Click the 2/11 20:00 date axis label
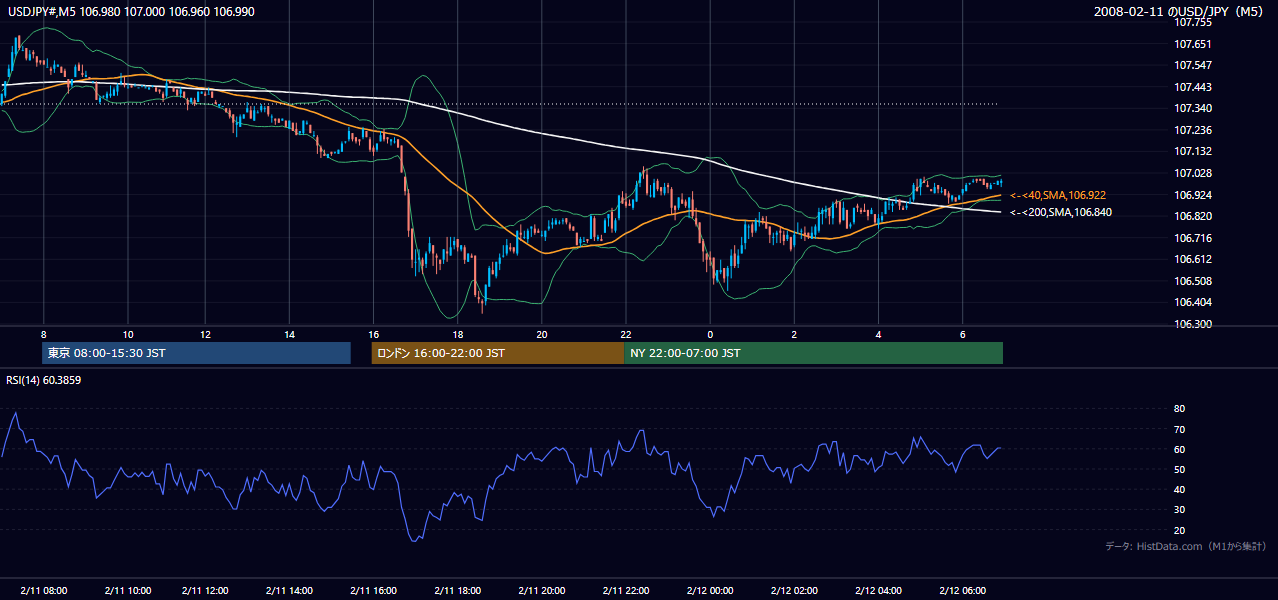The width and height of the screenshot is (1278, 600). (x=544, y=591)
